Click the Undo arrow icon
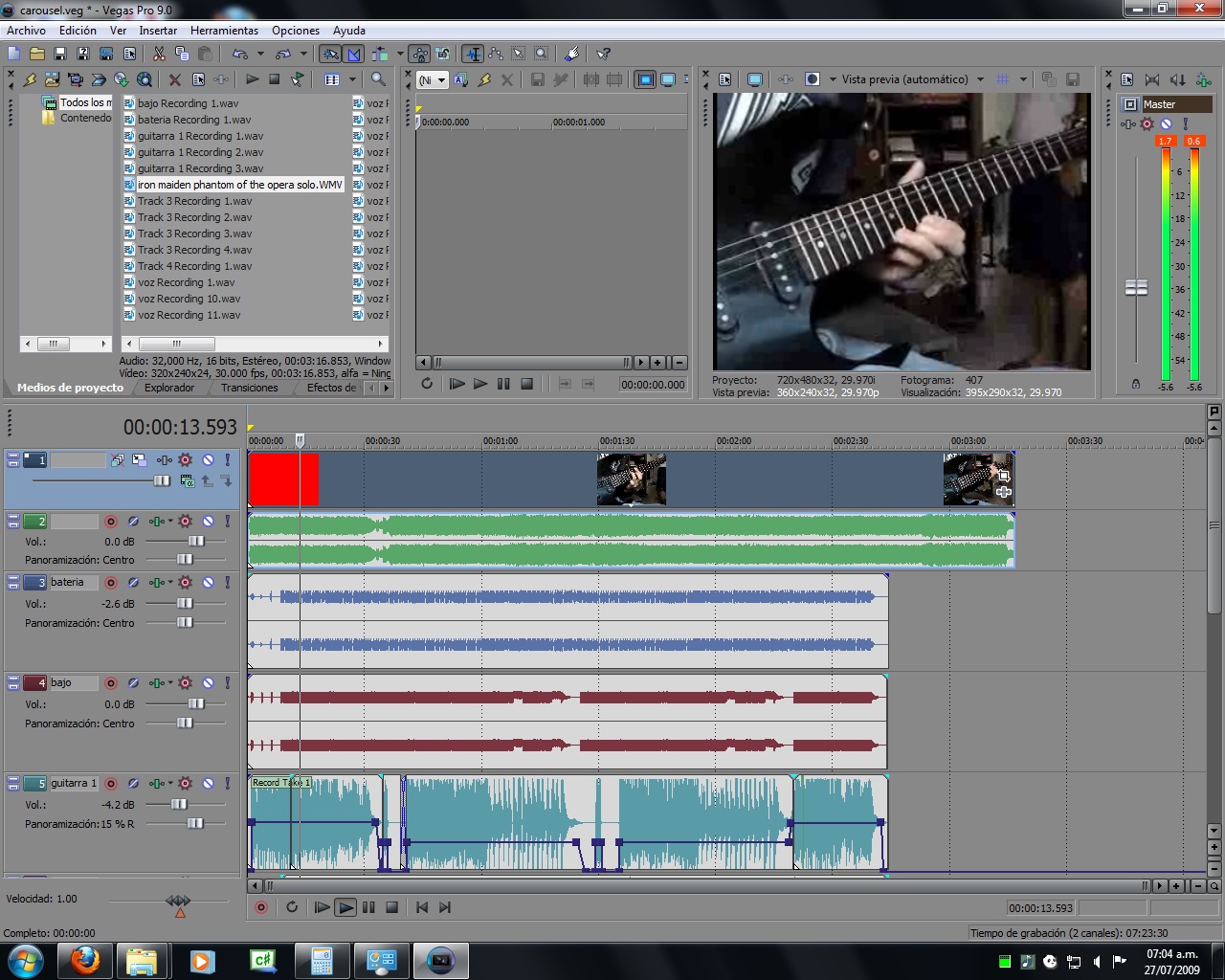 coord(239,54)
